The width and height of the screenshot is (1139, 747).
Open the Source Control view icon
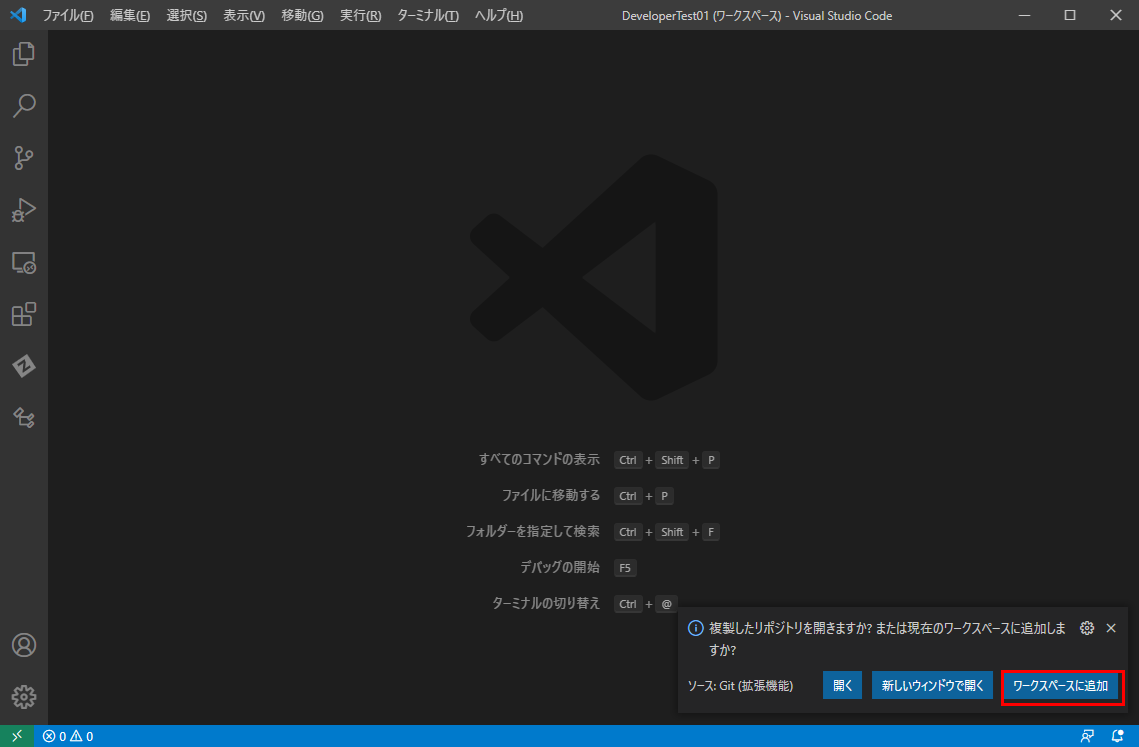coord(24,158)
